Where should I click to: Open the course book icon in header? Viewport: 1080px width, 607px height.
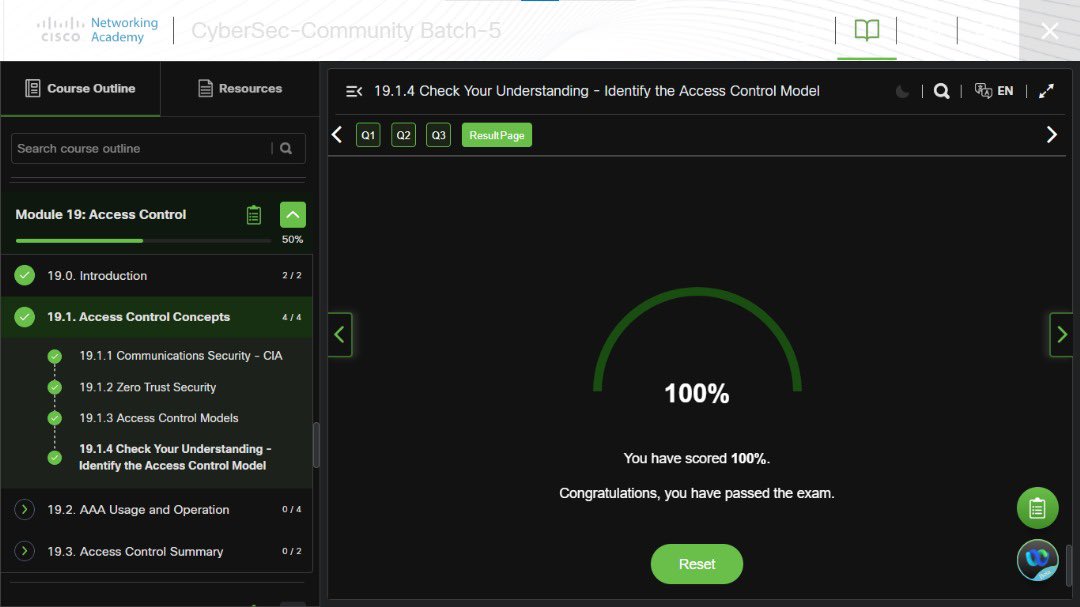866,30
